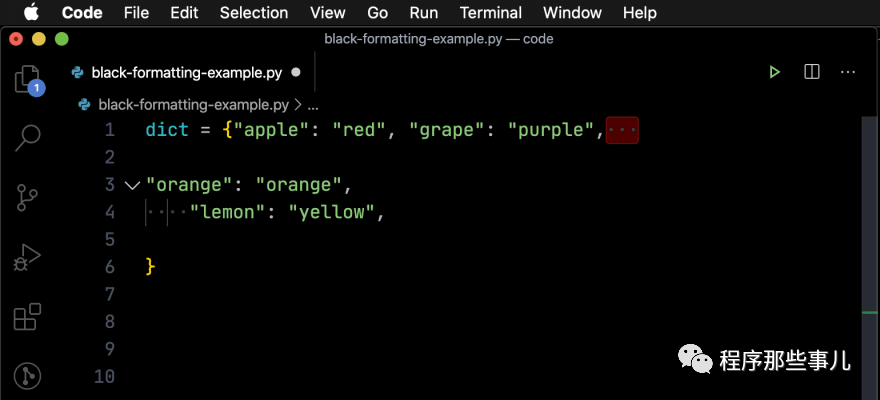Split the editor to the right

pos(812,72)
